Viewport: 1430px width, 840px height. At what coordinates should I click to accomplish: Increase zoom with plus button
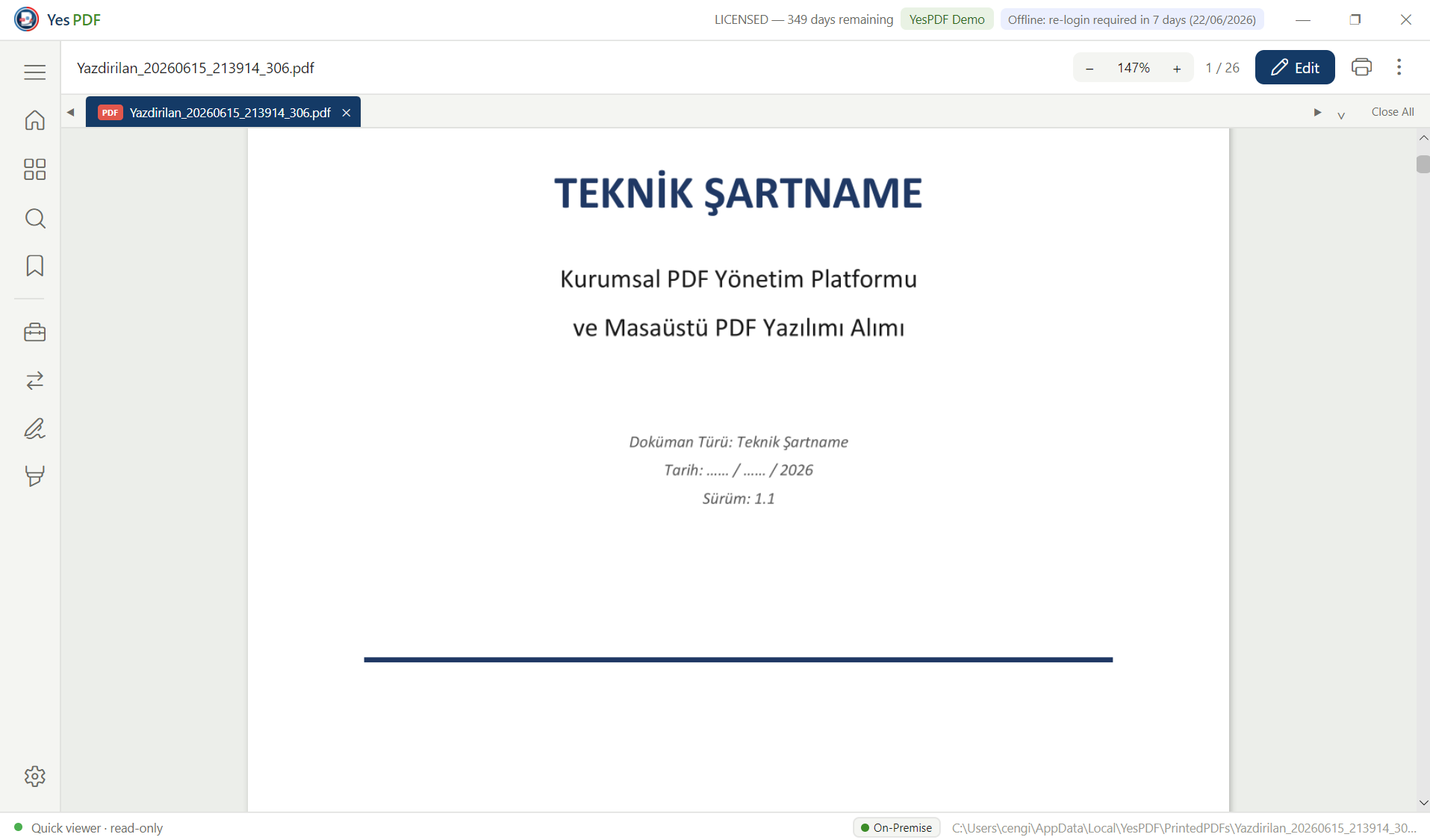click(x=1177, y=69)
